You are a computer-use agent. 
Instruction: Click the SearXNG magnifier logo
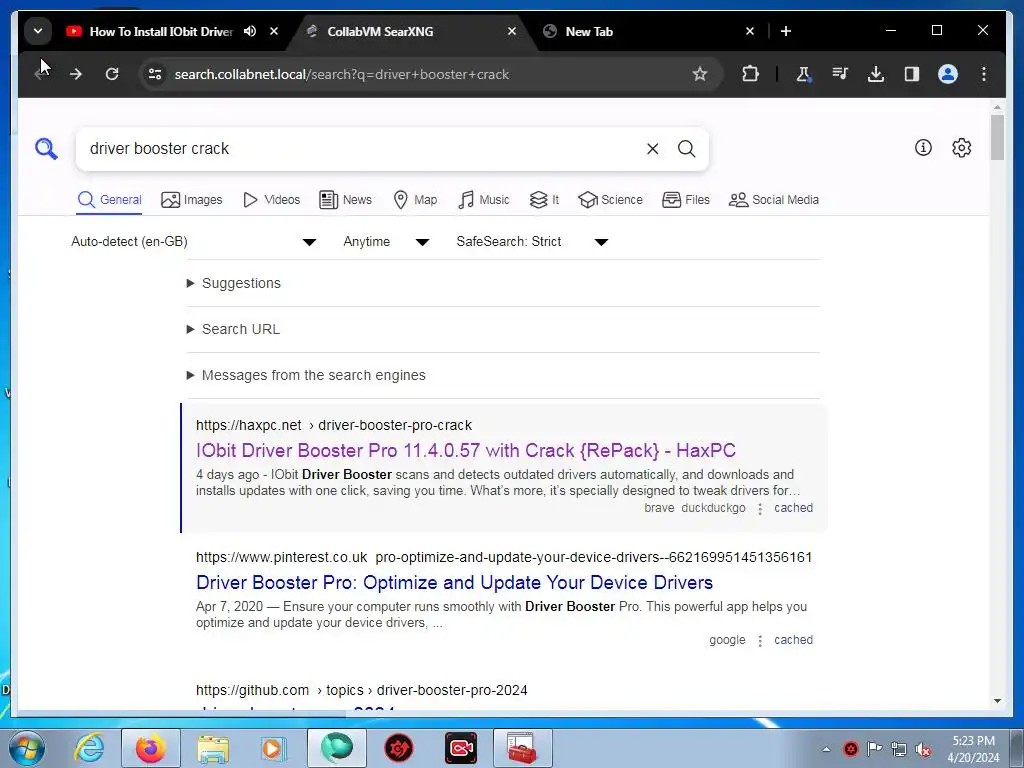(46, 149)
